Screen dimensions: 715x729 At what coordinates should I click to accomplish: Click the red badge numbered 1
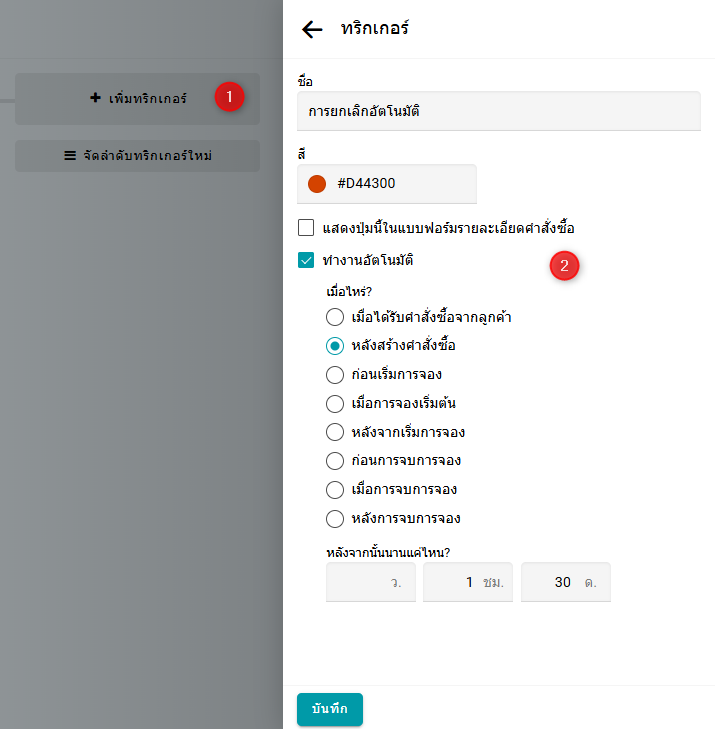pyautogui.click(x=229, y=97)
